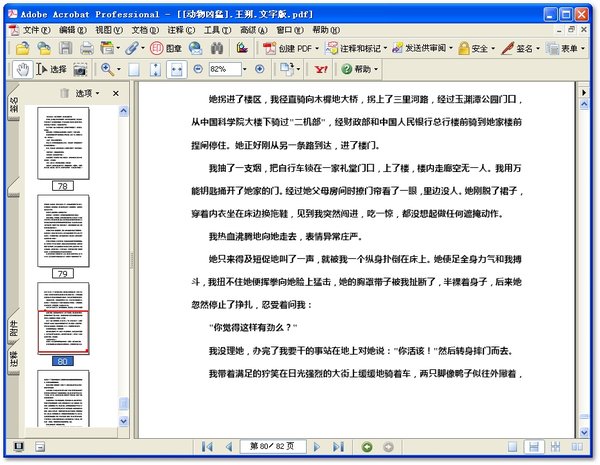Open a file with the folder icon
Viewport: 600px width, 465px height.
point(23,49)
